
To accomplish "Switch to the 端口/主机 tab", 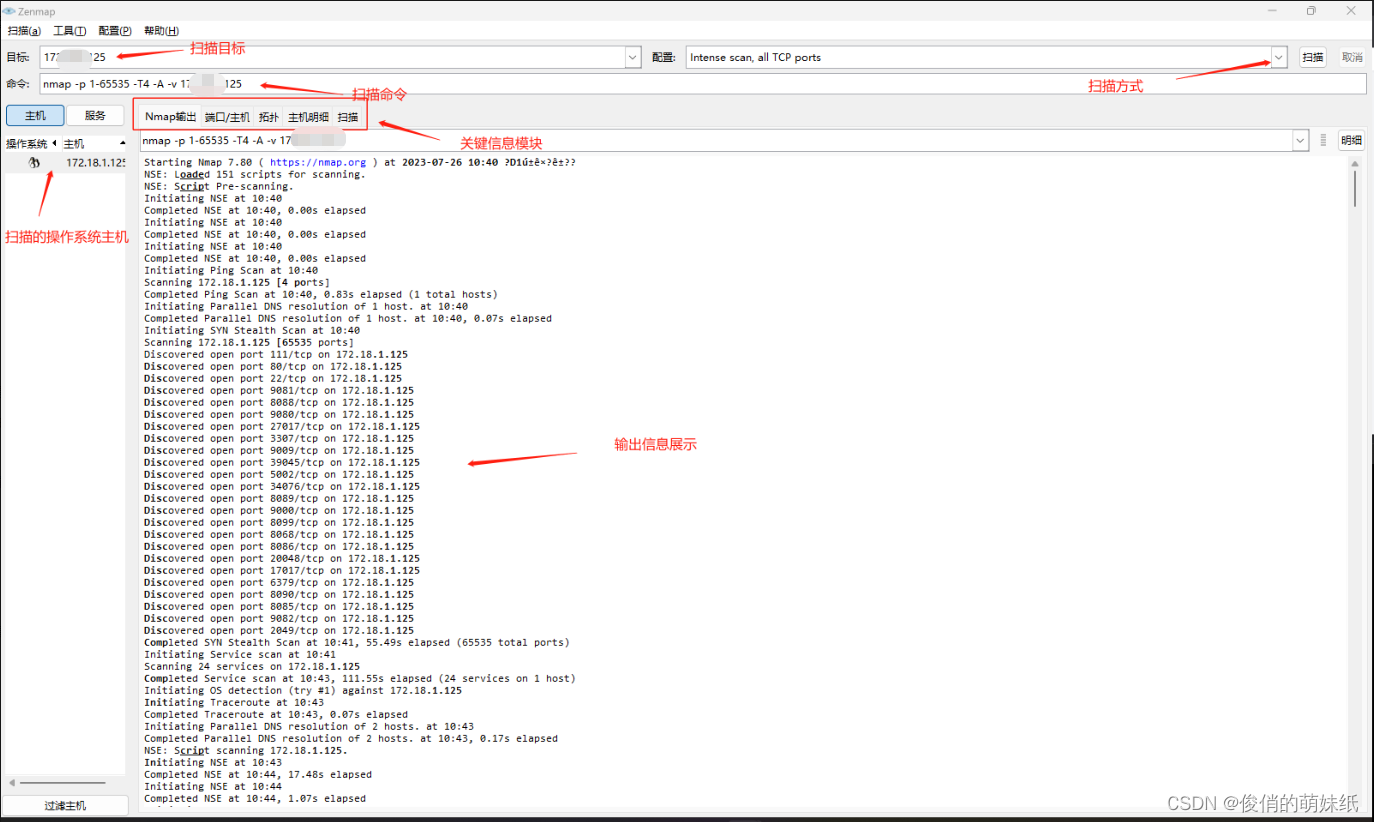I will (227, 117).
